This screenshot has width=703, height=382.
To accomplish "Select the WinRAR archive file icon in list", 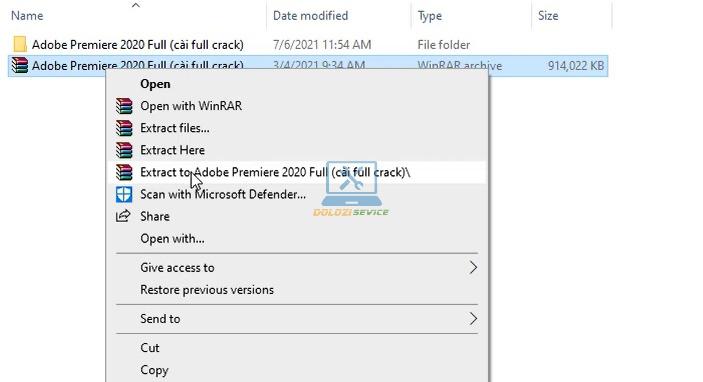I will pyautogui.click(x=20, y=65).
